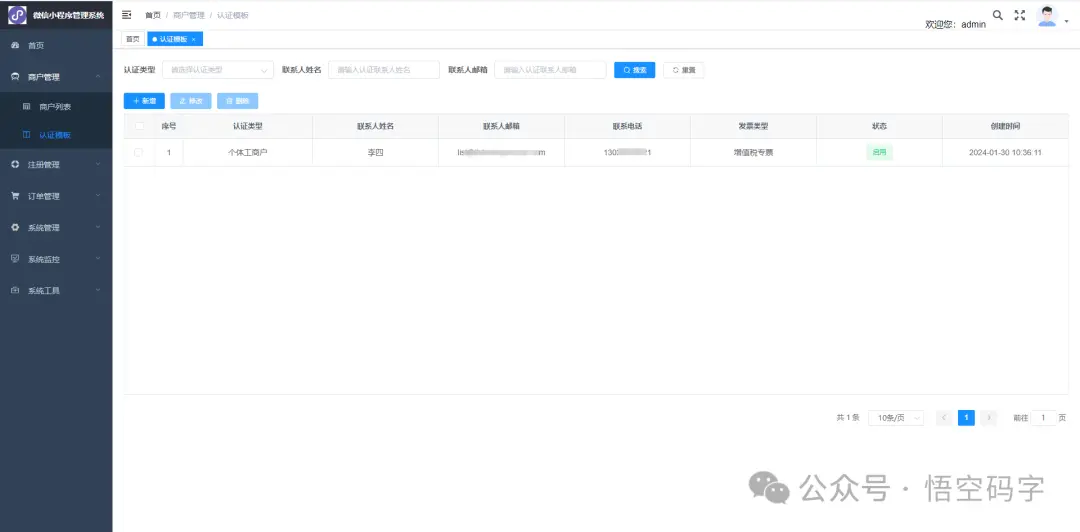Click the 系统管理 gear icon
The width and height of the screenshot is (1080, 532).
[15, 227]
